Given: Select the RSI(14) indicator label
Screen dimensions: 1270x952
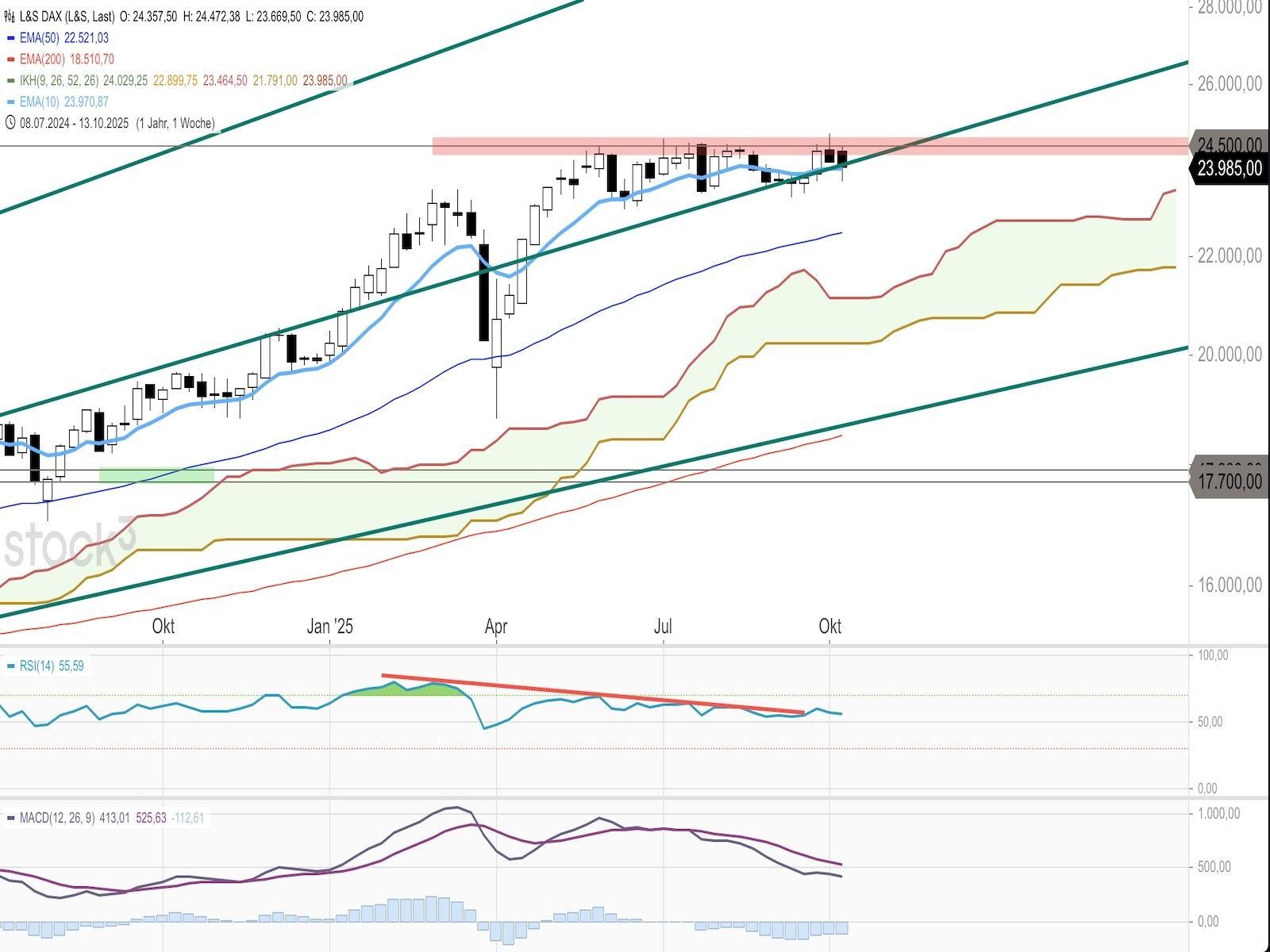Looking at the screenshot, I should click(37, 666).
